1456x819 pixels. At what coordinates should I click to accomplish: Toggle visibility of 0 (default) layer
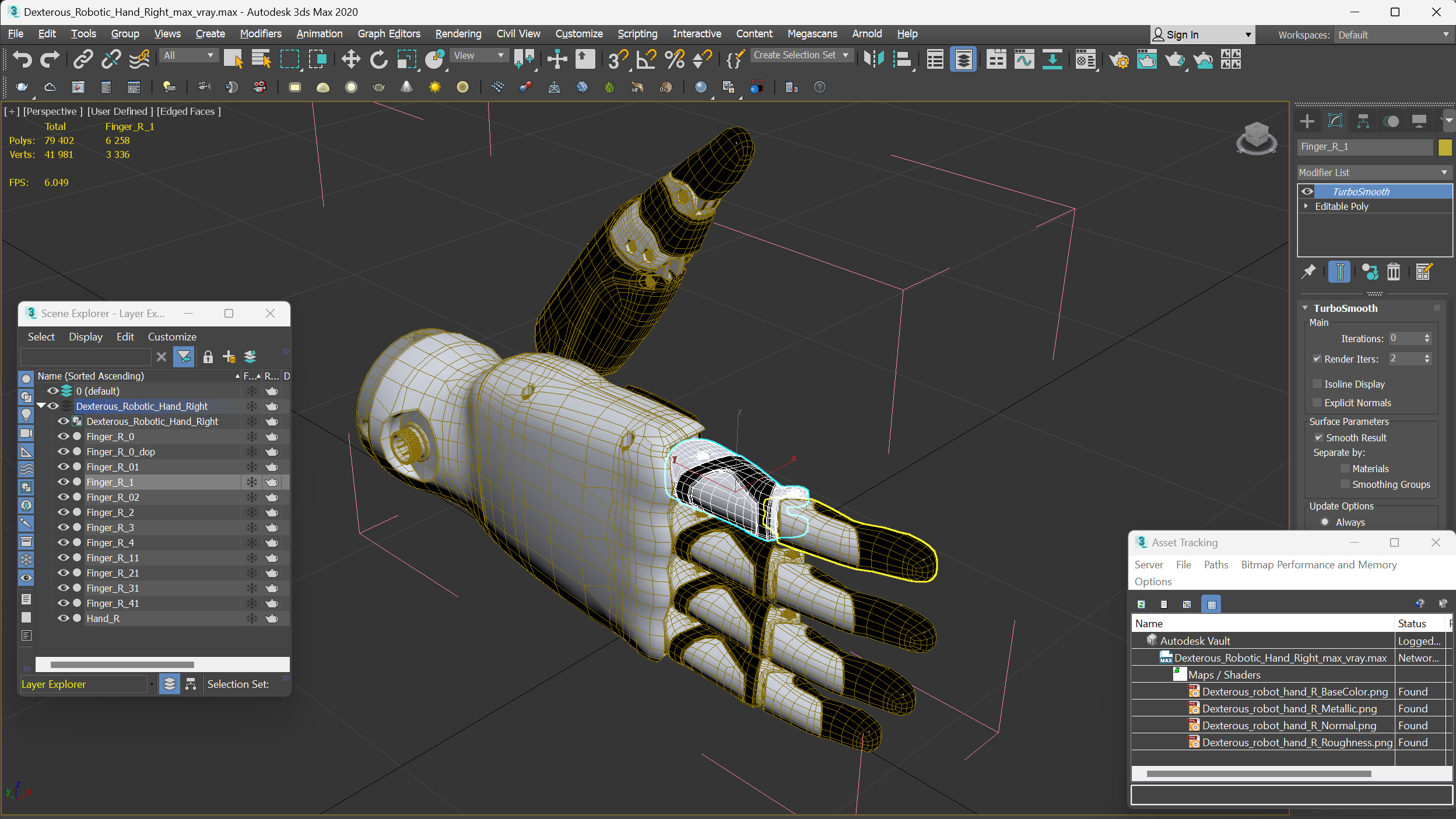[x=52, y=391]
